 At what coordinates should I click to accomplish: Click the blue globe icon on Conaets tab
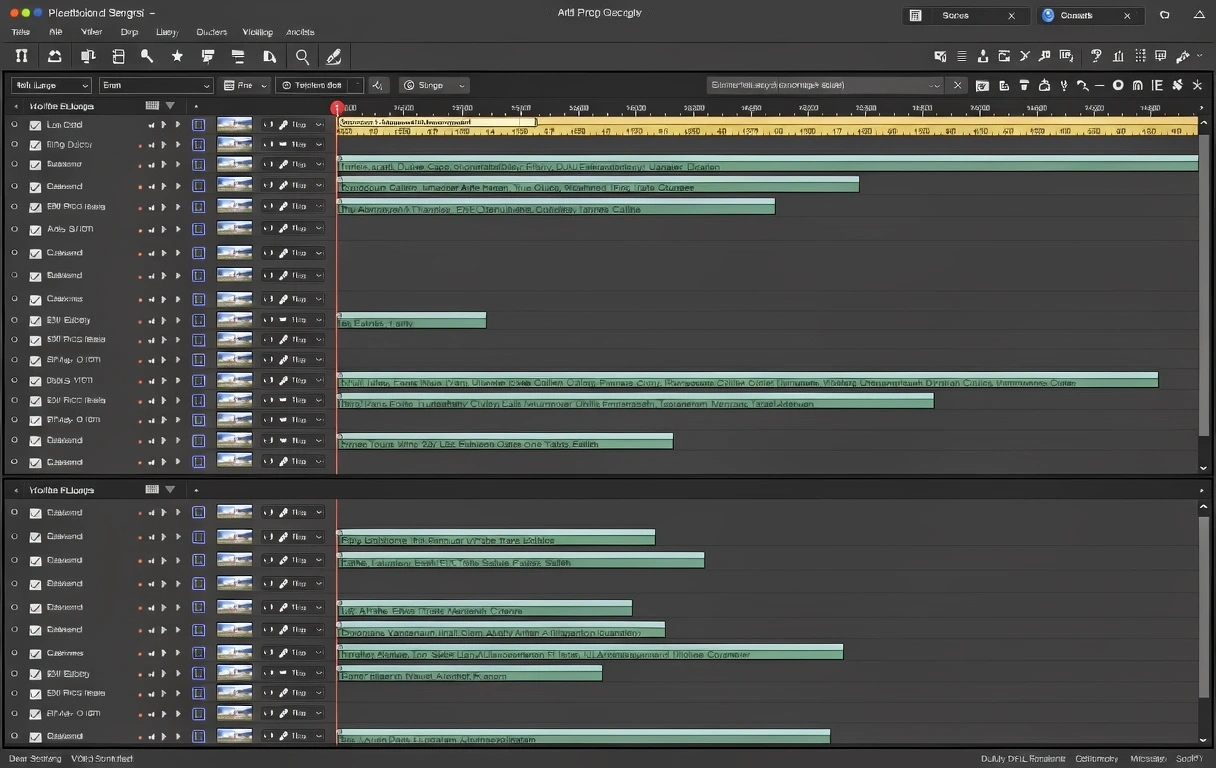click(1048, 16)
